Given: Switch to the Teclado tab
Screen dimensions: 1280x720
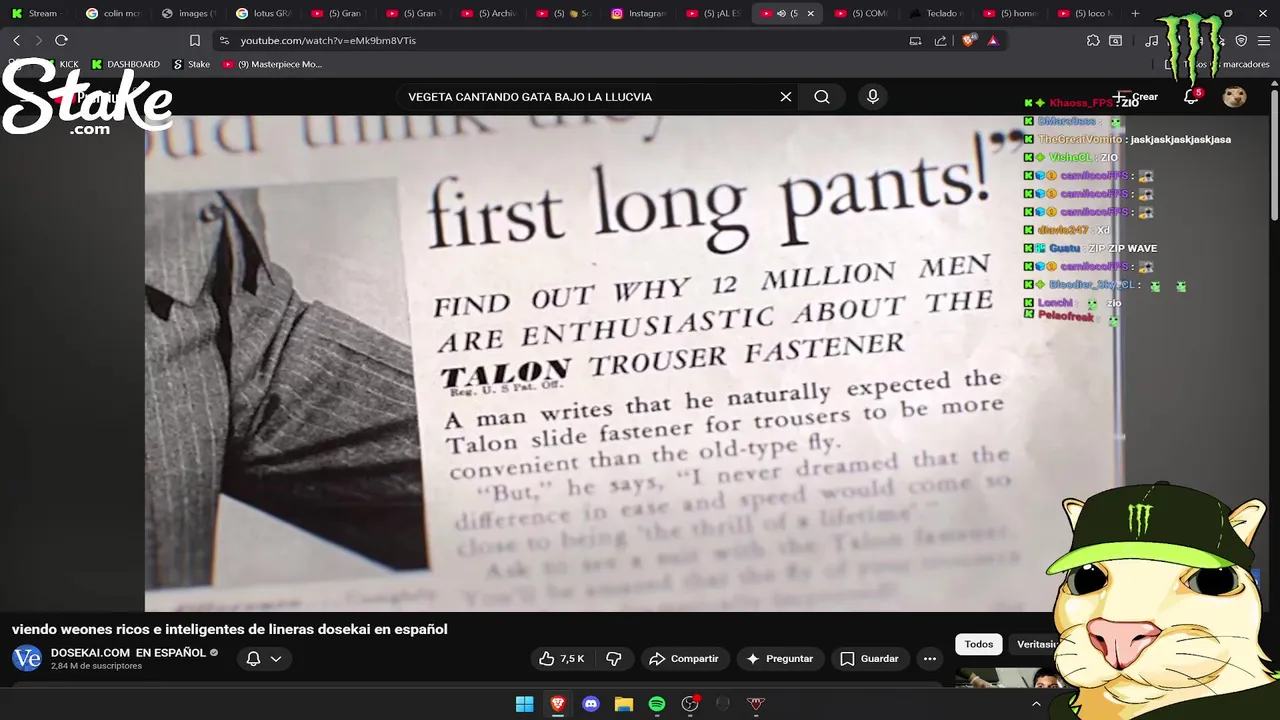Looking at the screenshot, I should (938, 13).
